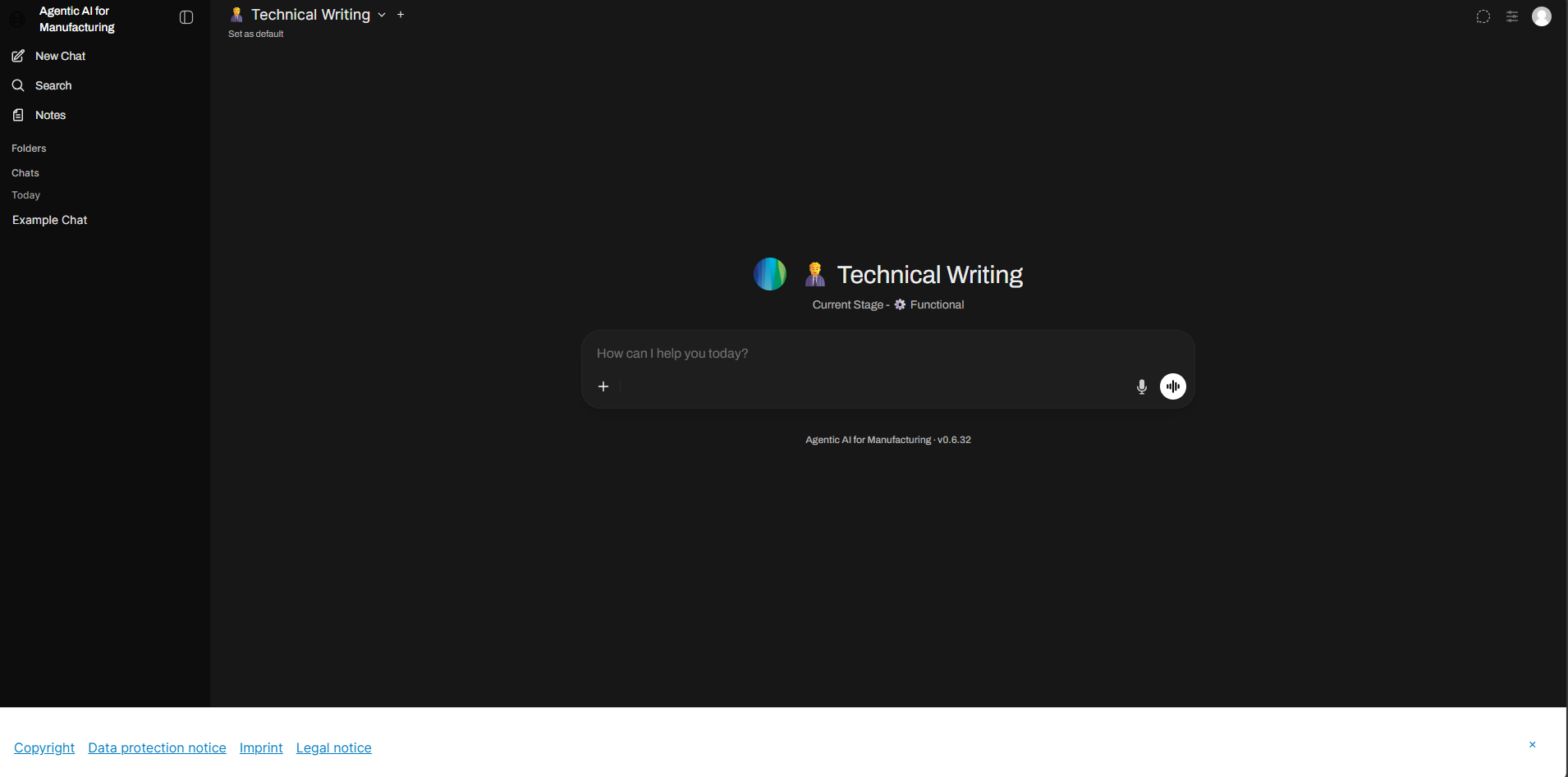Click Set as default link

click(x=255, y=34)
